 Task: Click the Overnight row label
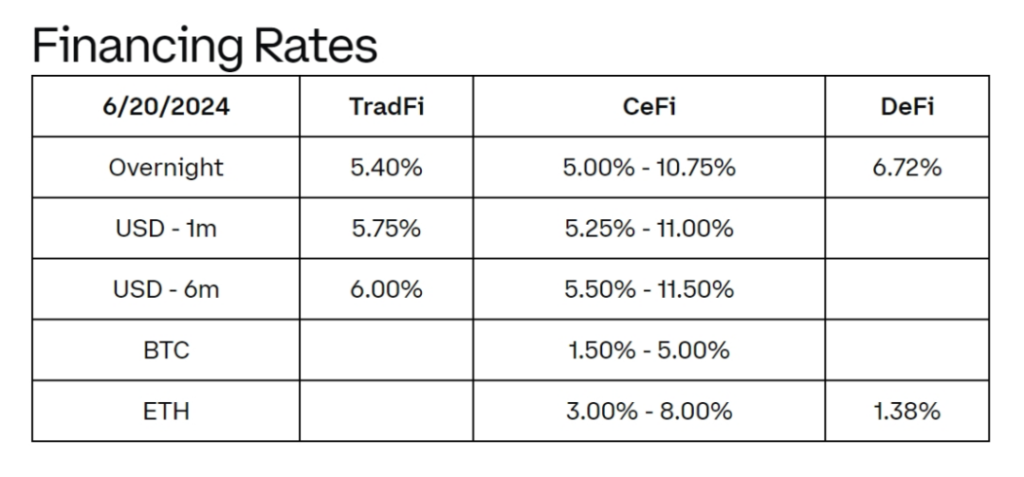pyautogui.click(x=166, y=167)
